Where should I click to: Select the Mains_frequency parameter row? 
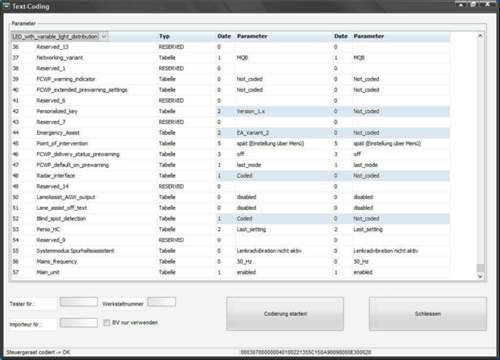230,262
